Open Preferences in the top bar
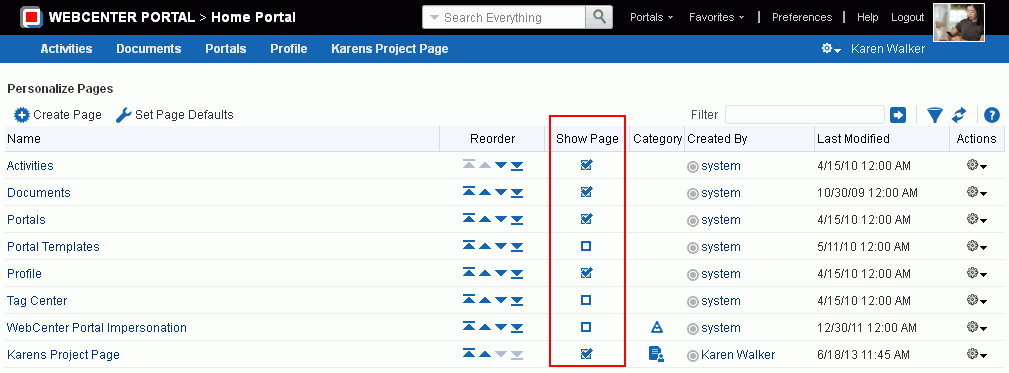 [x=802, y=17]
